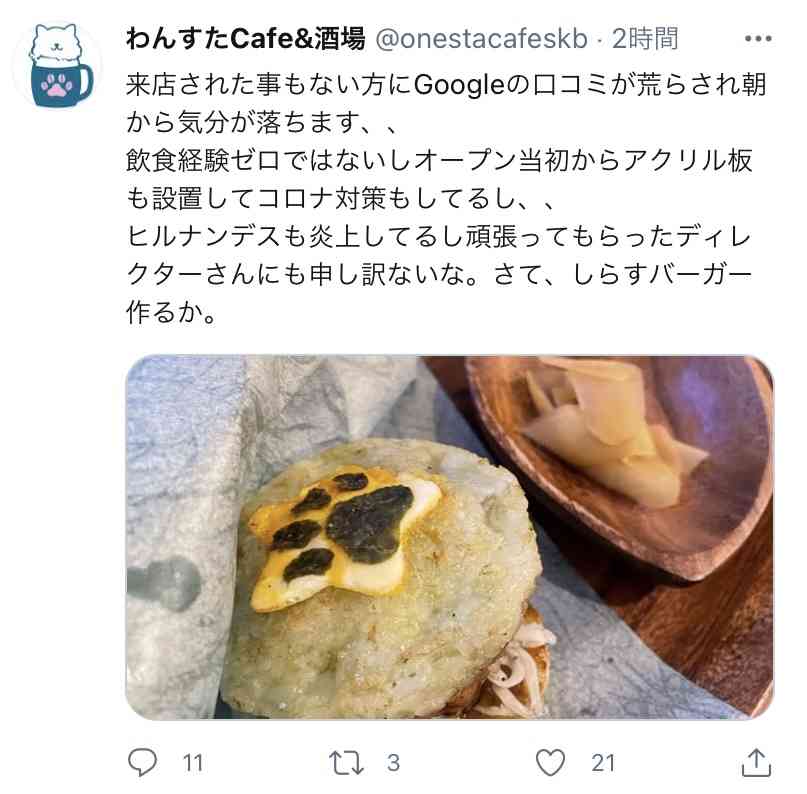
Task: Retweet using the arrows icon
Action: (x=346, y=763)
